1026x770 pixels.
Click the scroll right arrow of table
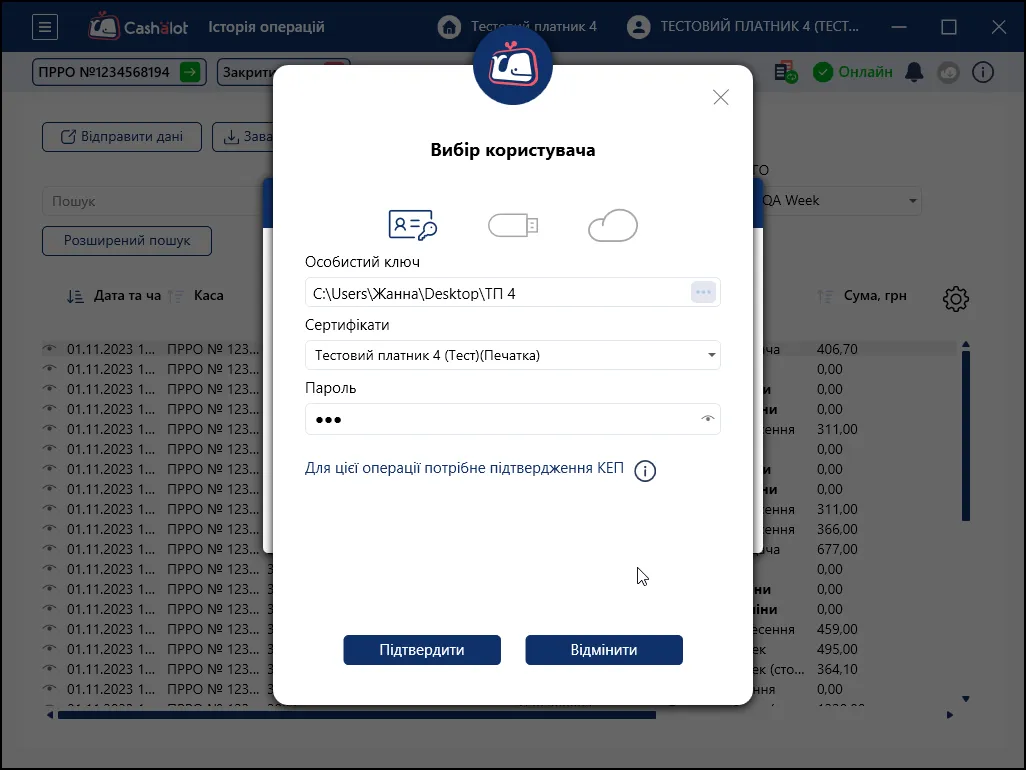pyautogui.click(x=949, y=715)
